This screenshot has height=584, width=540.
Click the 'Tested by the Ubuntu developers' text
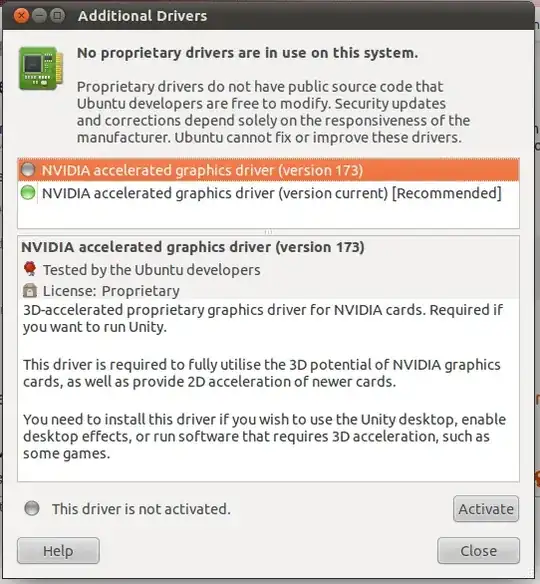coord(152,270)
